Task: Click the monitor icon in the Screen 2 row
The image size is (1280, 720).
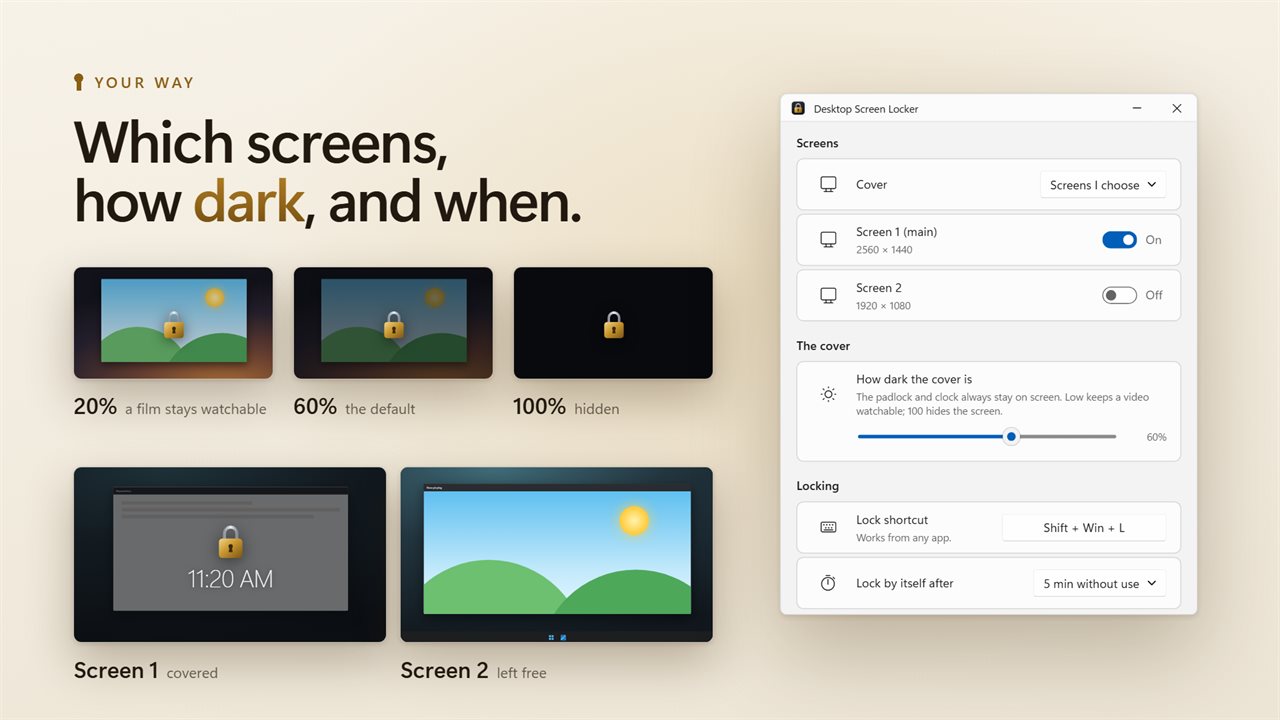Action: (x=828, y=295)
